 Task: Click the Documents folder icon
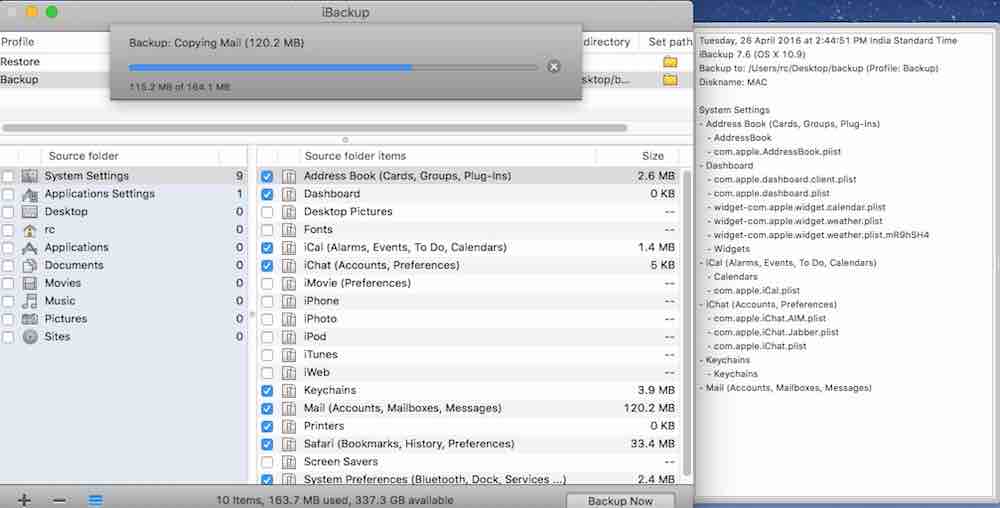(29, 265)
